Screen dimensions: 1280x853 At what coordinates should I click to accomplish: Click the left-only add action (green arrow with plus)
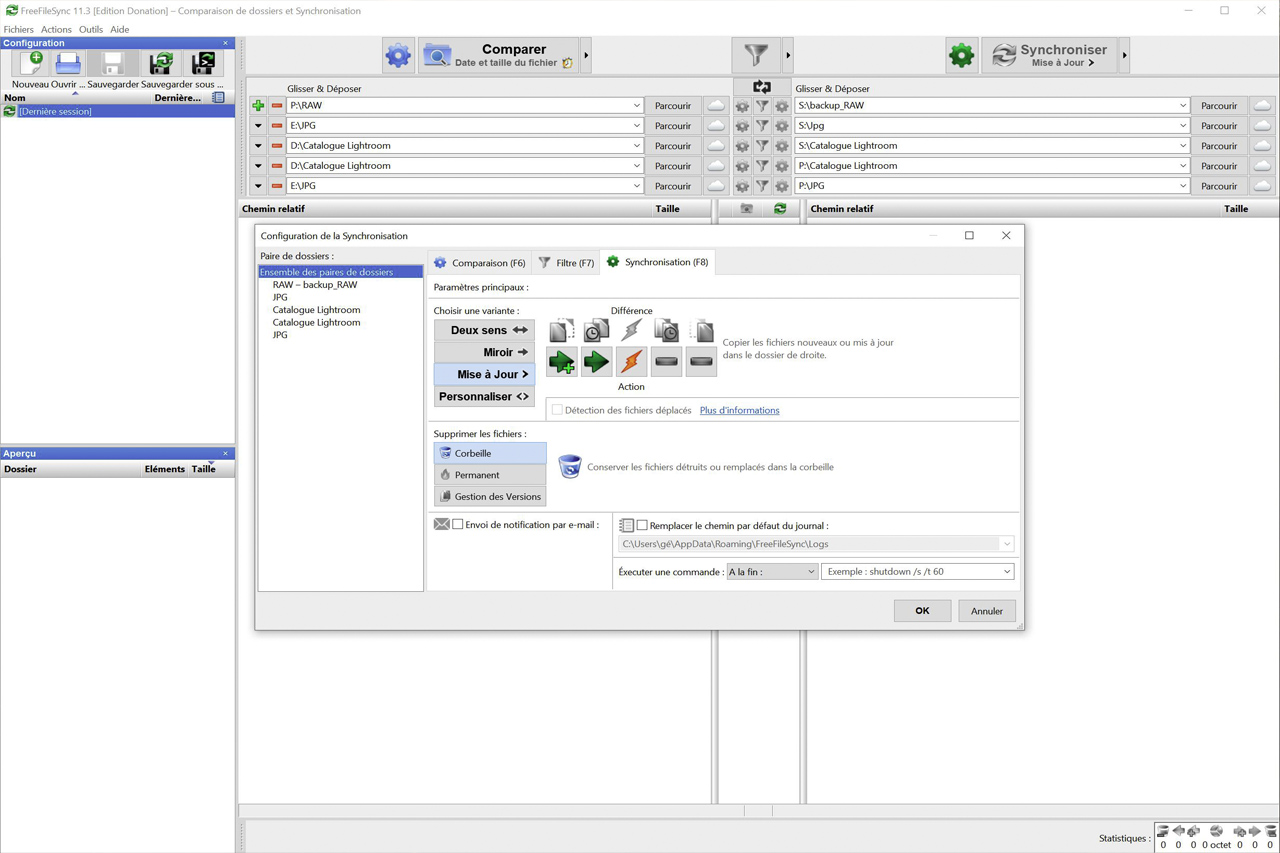(x=562, y=362)
